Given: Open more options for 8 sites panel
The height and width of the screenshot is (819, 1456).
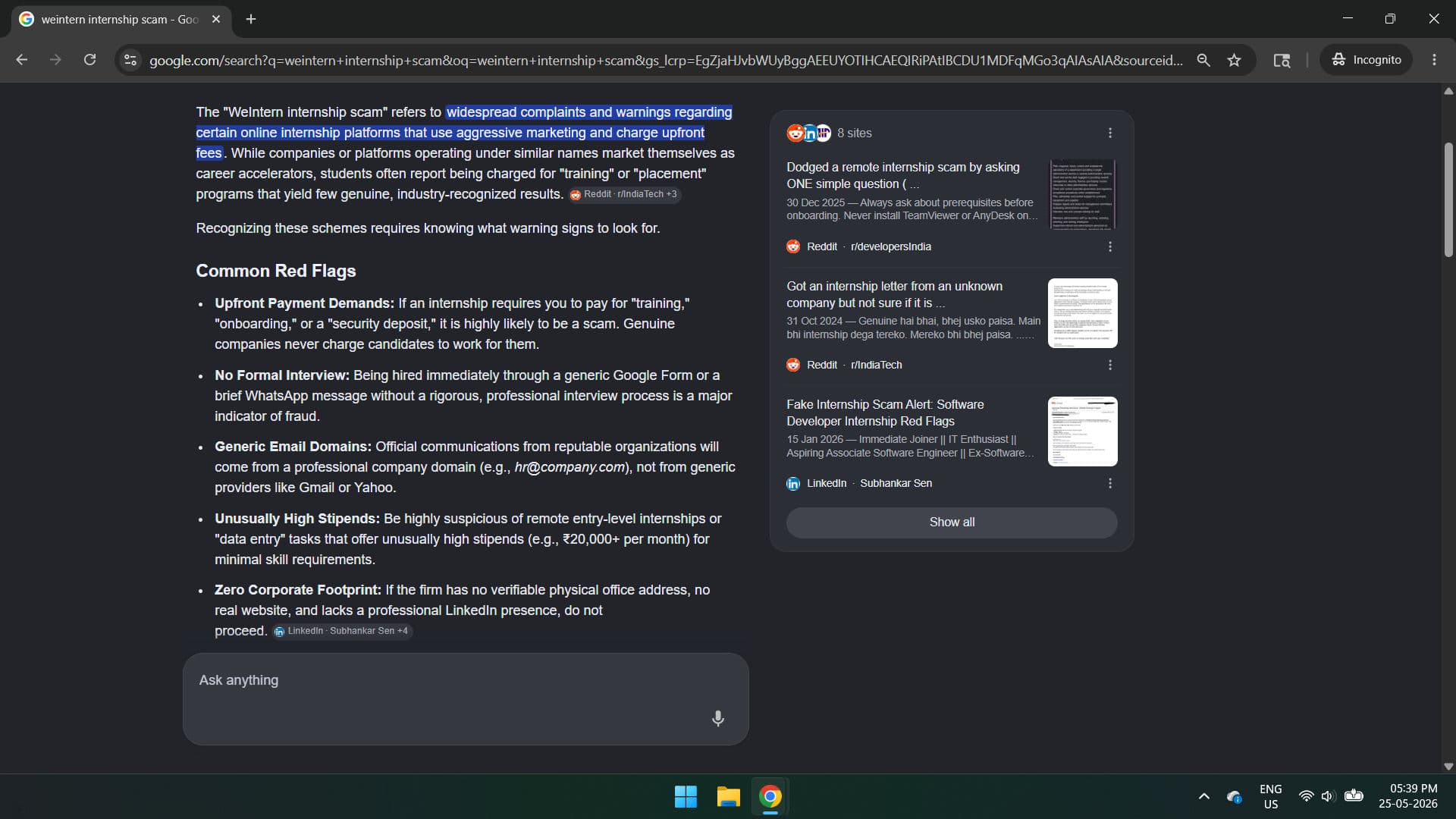Looking at the screenshot, I should coord(1110,133).
